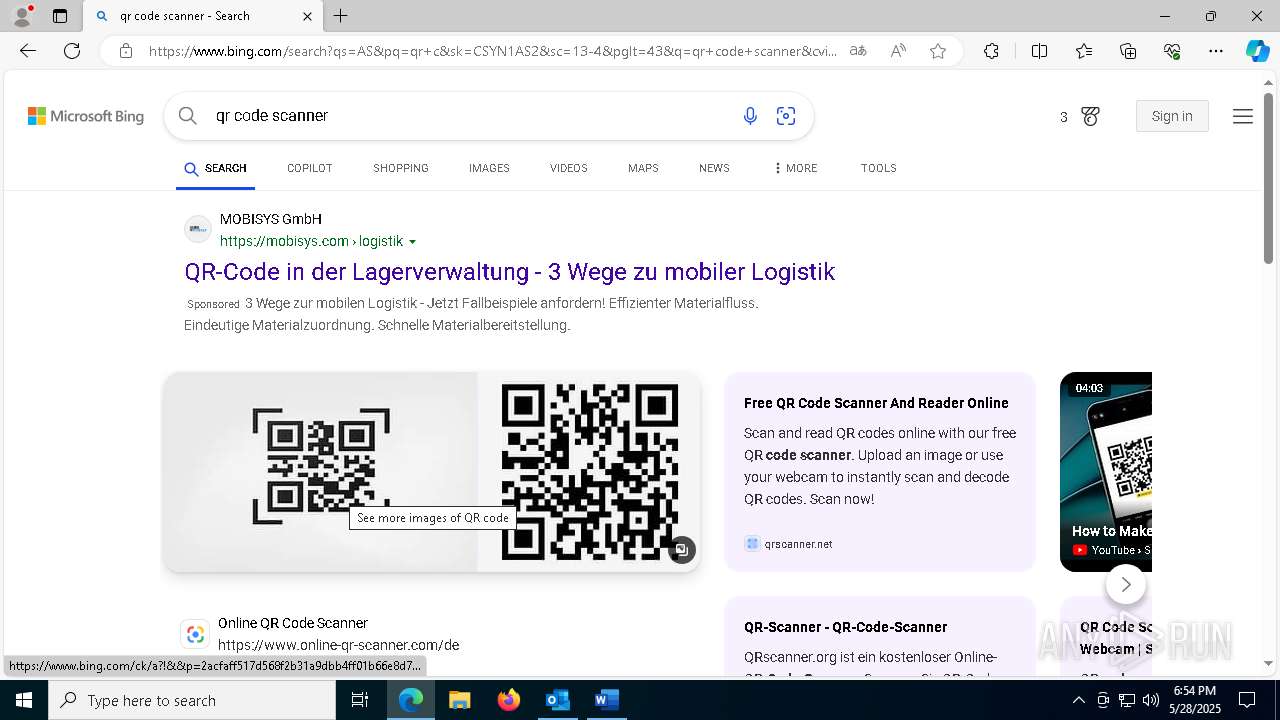Click the browser address bar URL
The width and height of the screenshot is (1280, 720).
pos(493,51)
